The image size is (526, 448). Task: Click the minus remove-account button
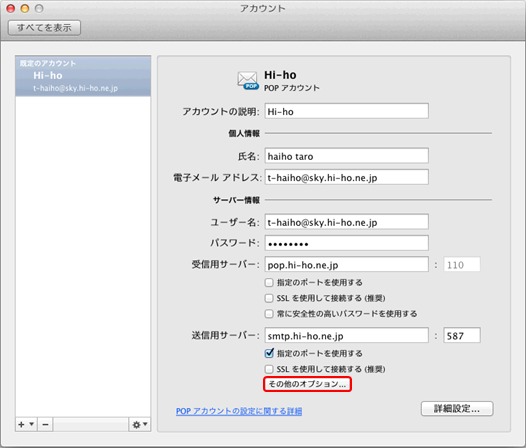[x=45, y=425]
